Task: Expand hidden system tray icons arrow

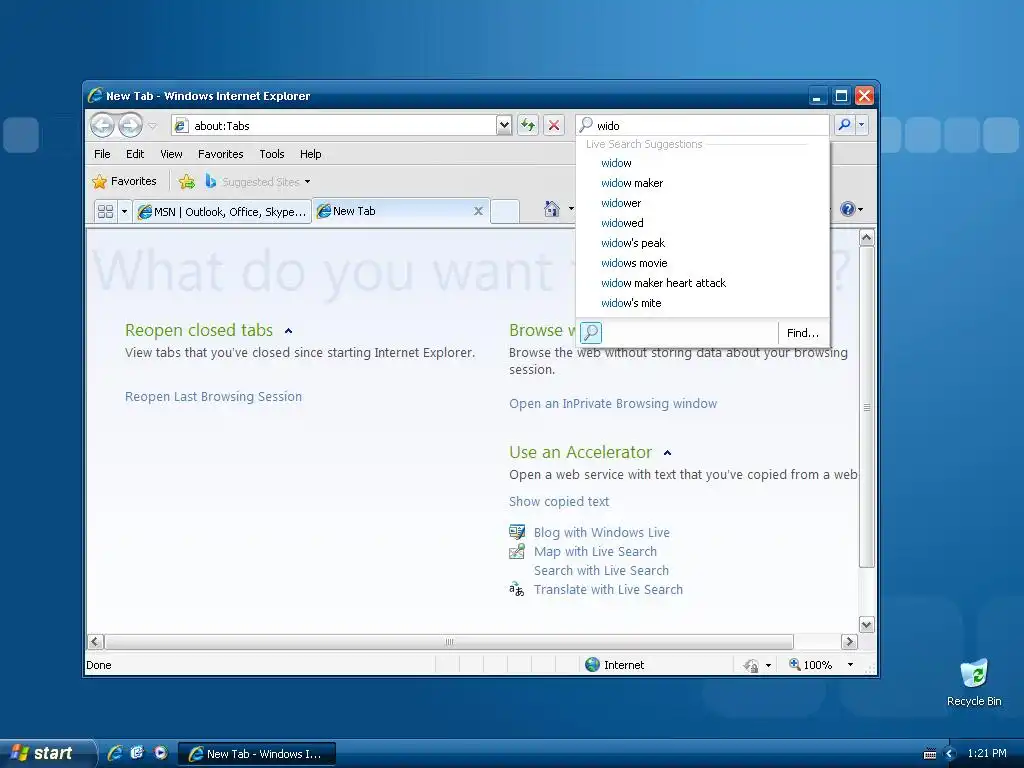Action: pyautogui.click(x=950, y=754)
